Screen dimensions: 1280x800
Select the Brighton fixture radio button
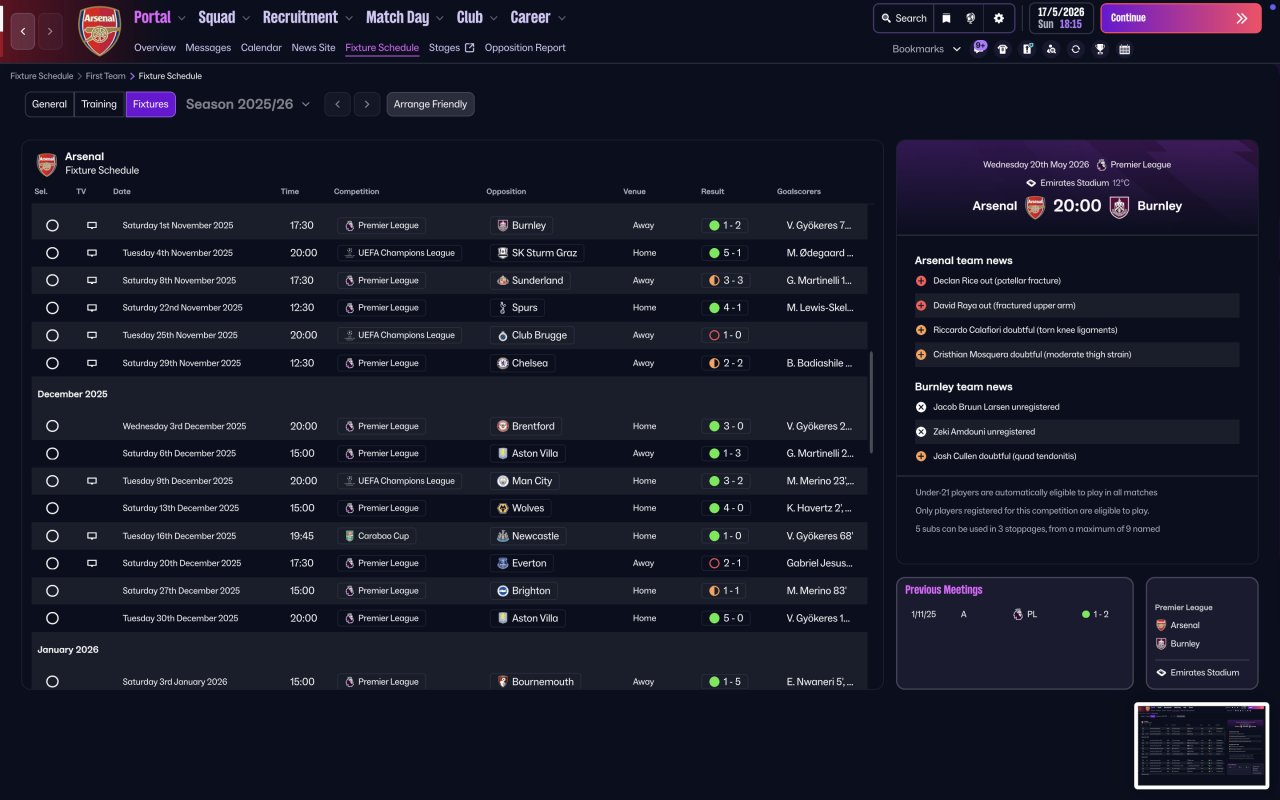click(x=52, y=591)
